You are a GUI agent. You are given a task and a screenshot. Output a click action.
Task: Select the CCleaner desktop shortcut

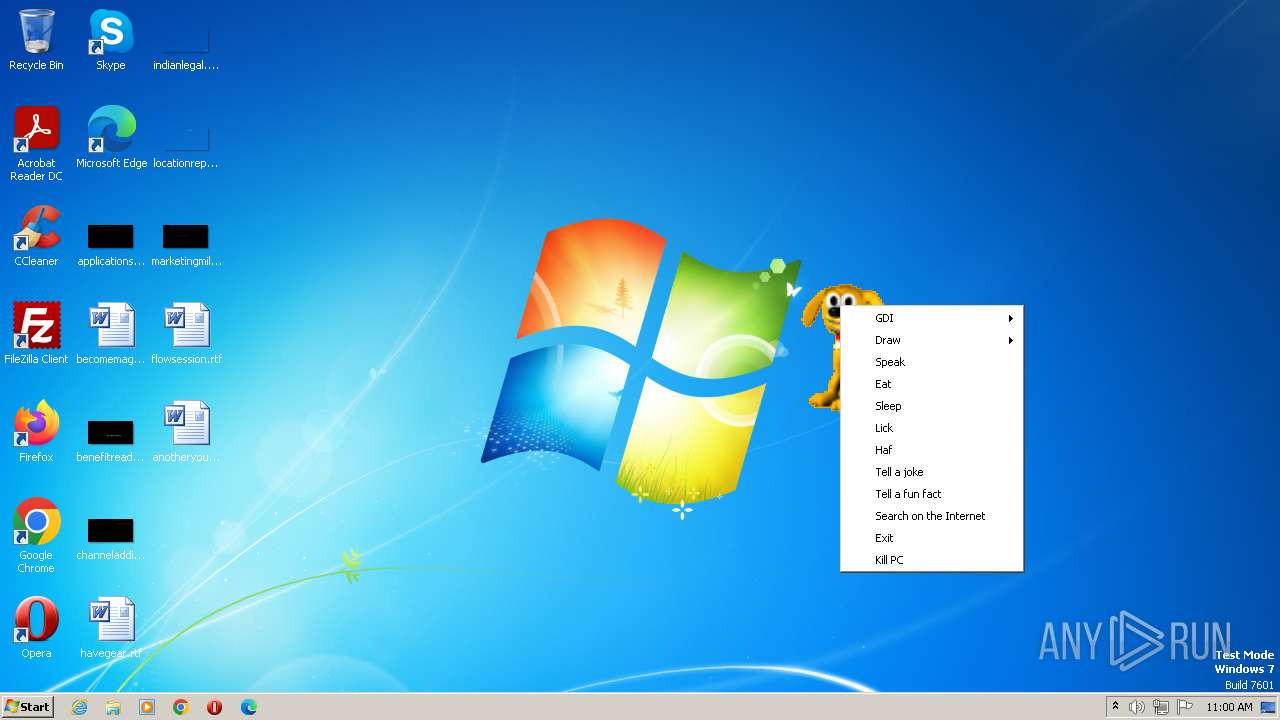coord(36,236)
